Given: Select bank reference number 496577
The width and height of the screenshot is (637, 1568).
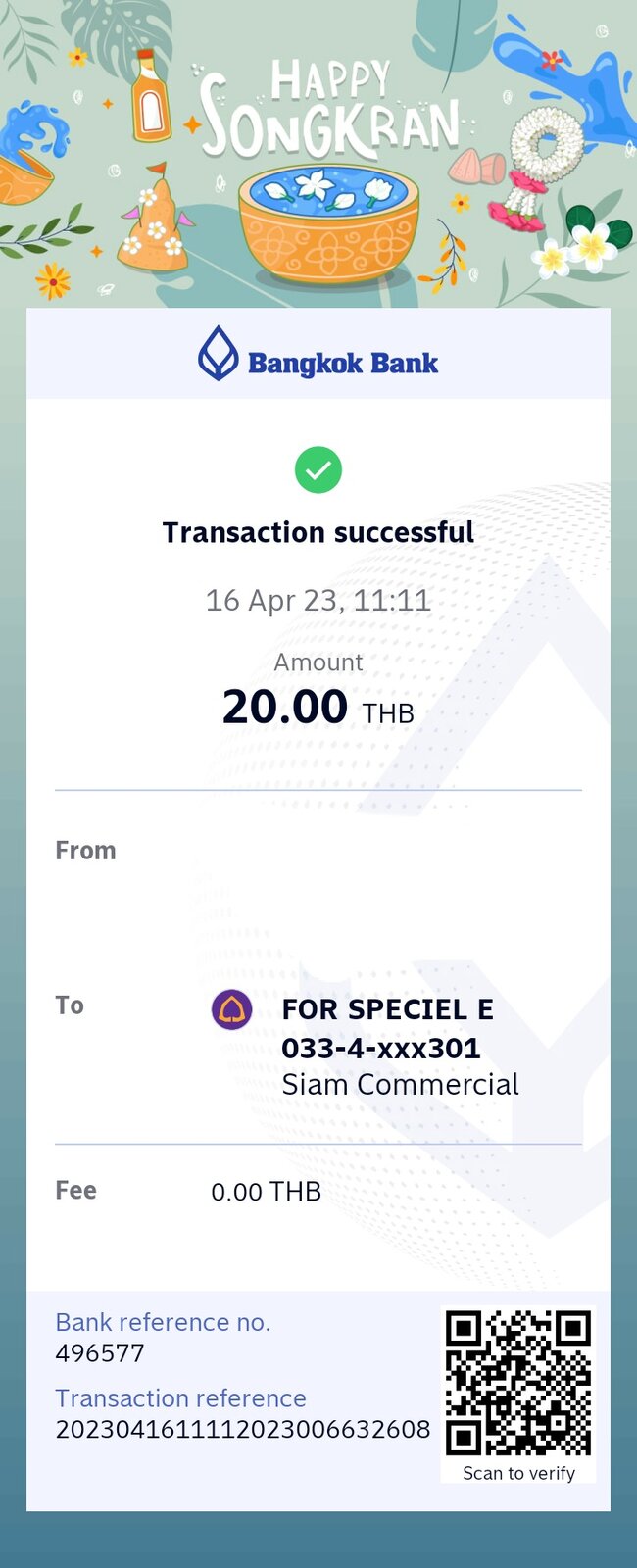Looking at the screenshot, I should pos(100,1353).
